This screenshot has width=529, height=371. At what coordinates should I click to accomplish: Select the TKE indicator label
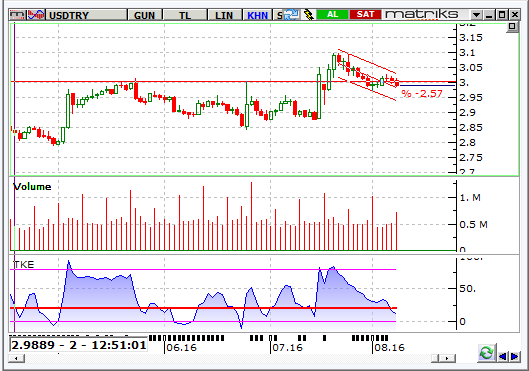point(24,265)
